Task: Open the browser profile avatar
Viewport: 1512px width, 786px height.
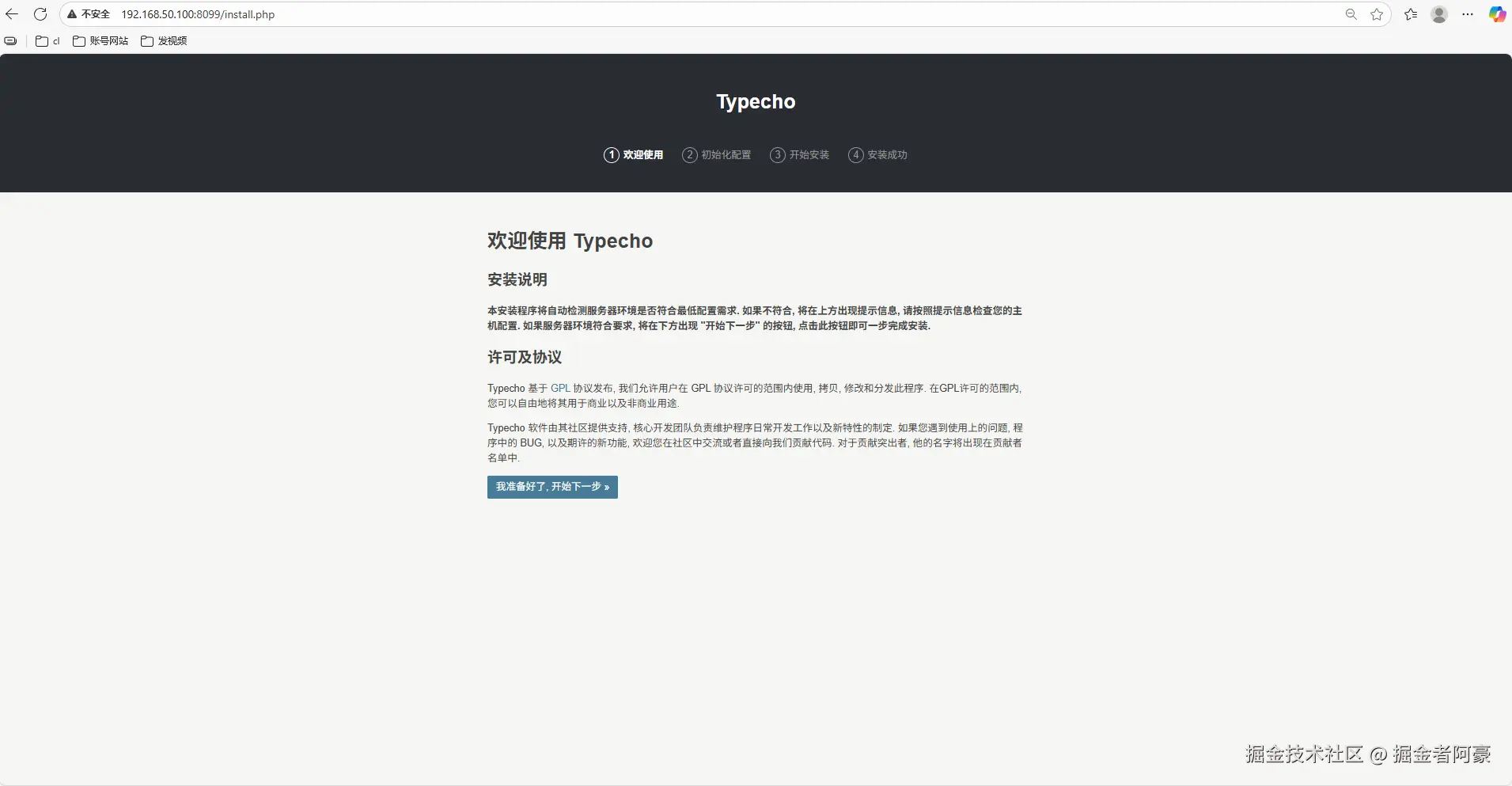Action: tap(1439, 14)
